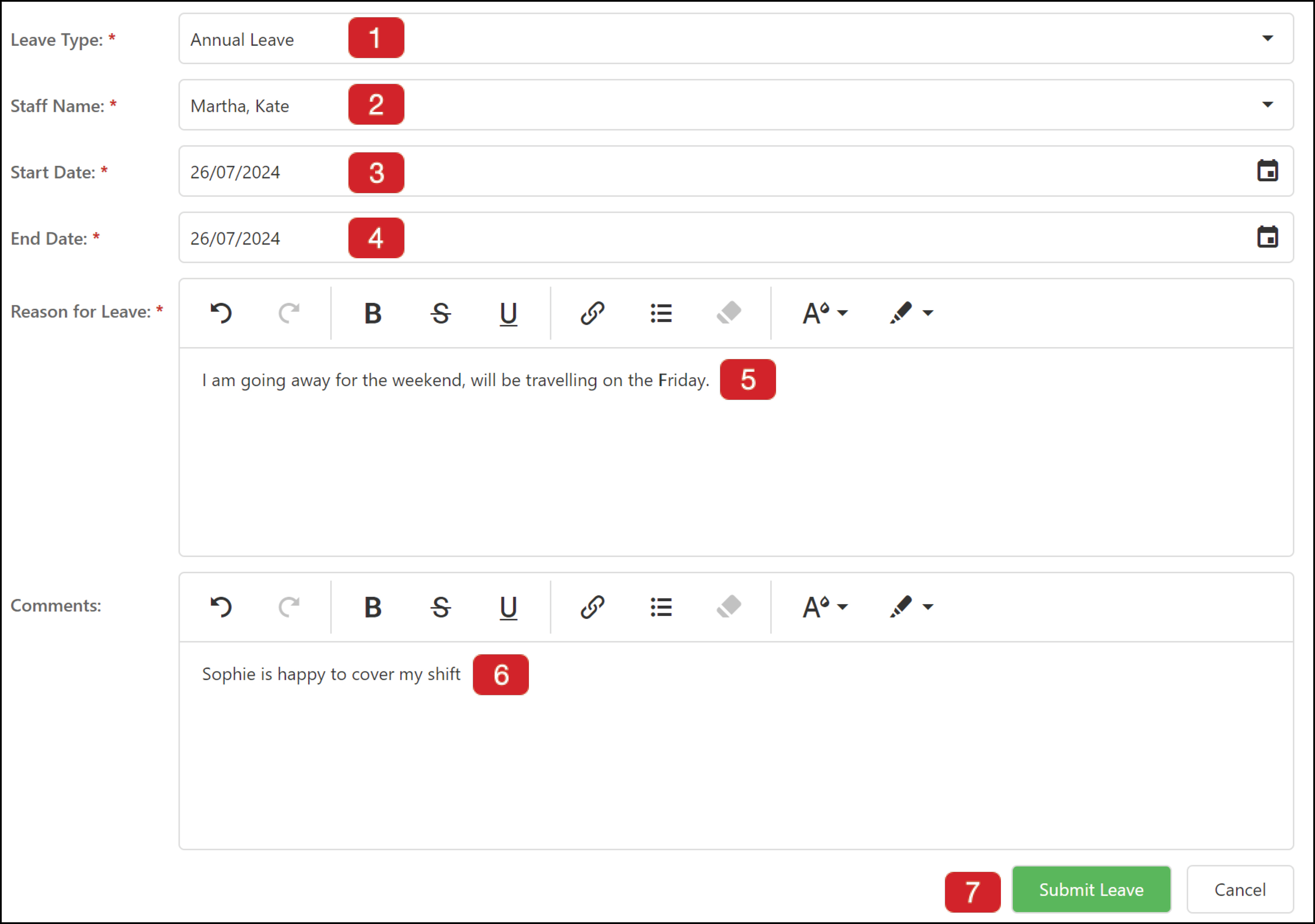This screenshot has height=924, width=1315.
Task: Apply strikethrough in Comments editor
Action: [440, 607]
